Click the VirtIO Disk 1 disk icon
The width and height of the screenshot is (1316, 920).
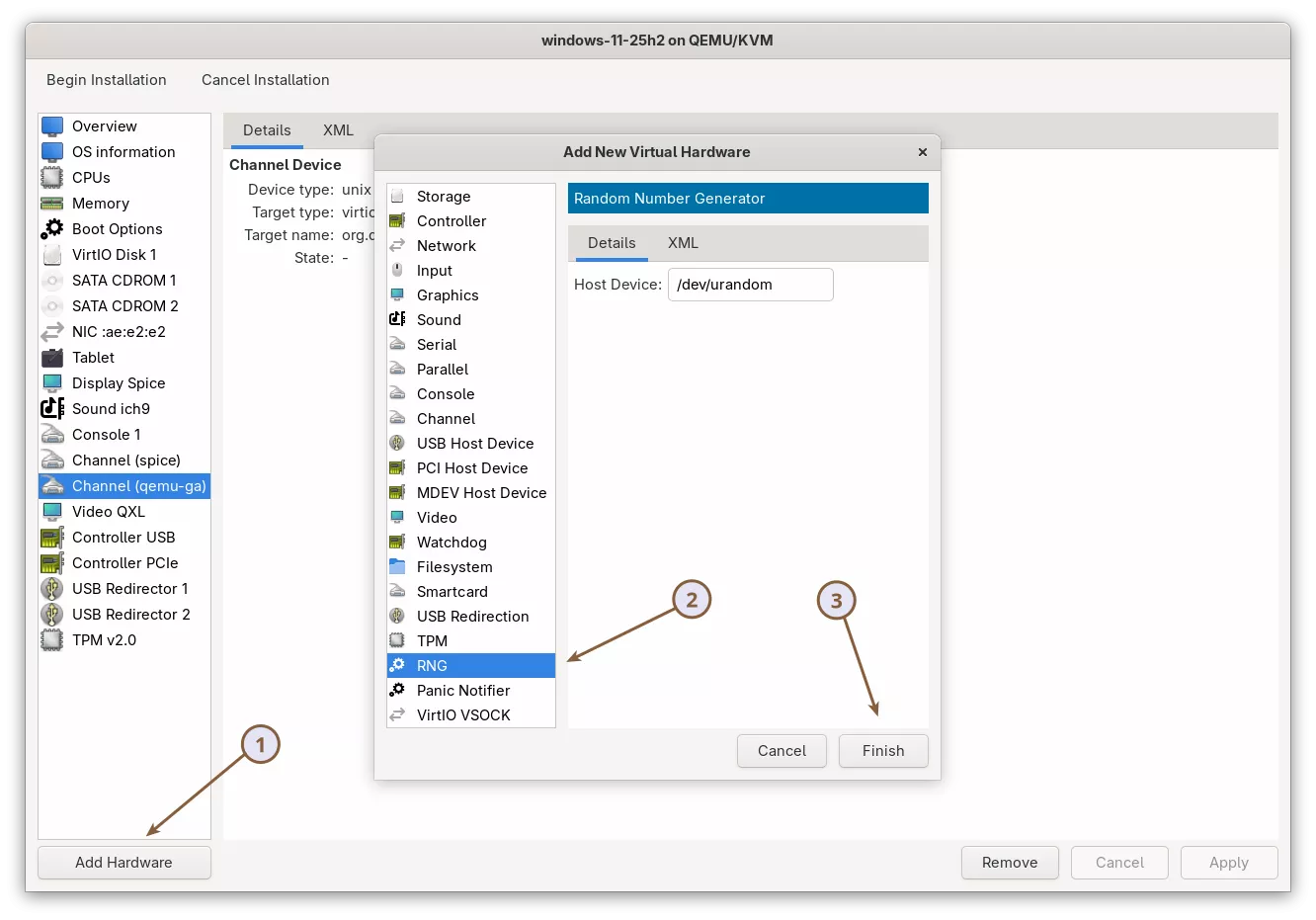(x=51, y=255)
